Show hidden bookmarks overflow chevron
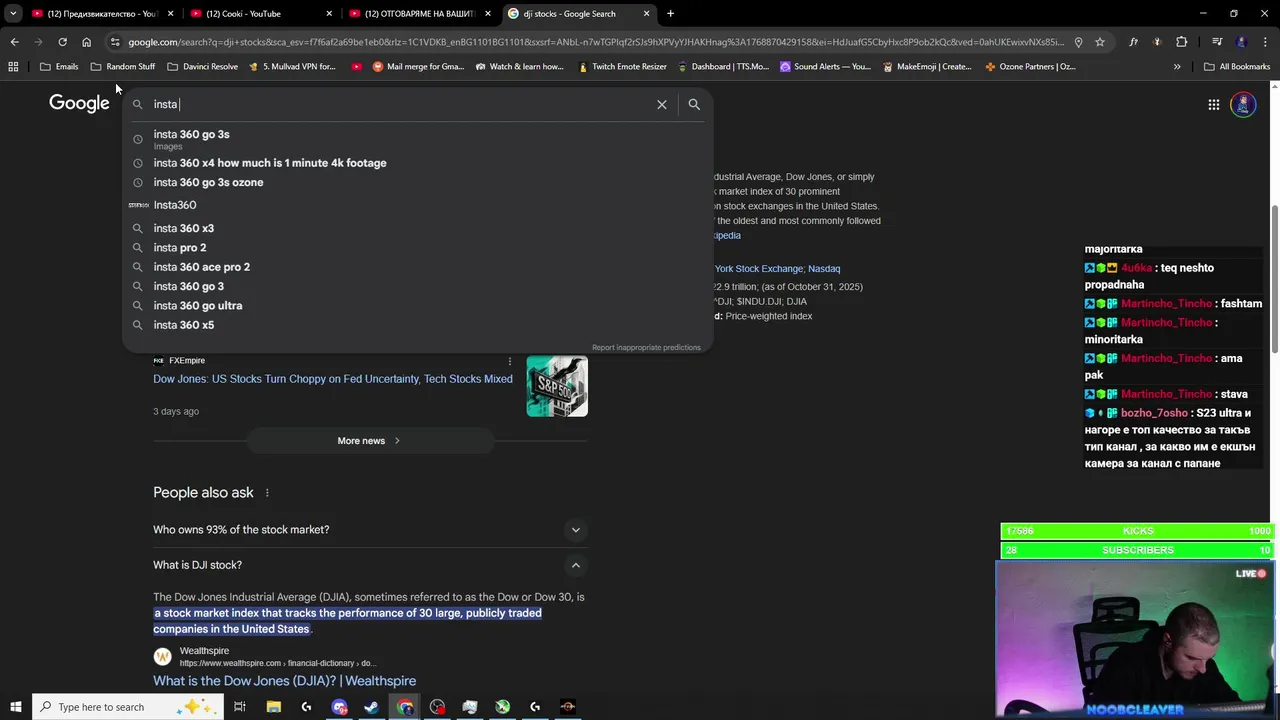The width and height of the screenshot is (1280, 720). (x=1177, y=67)
